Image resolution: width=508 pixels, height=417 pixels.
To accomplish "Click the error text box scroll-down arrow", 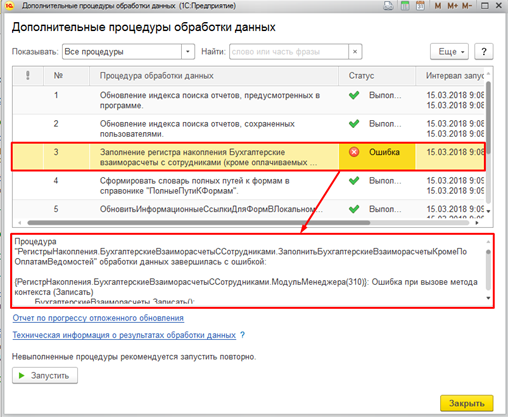I will click(x=488, y=298).
